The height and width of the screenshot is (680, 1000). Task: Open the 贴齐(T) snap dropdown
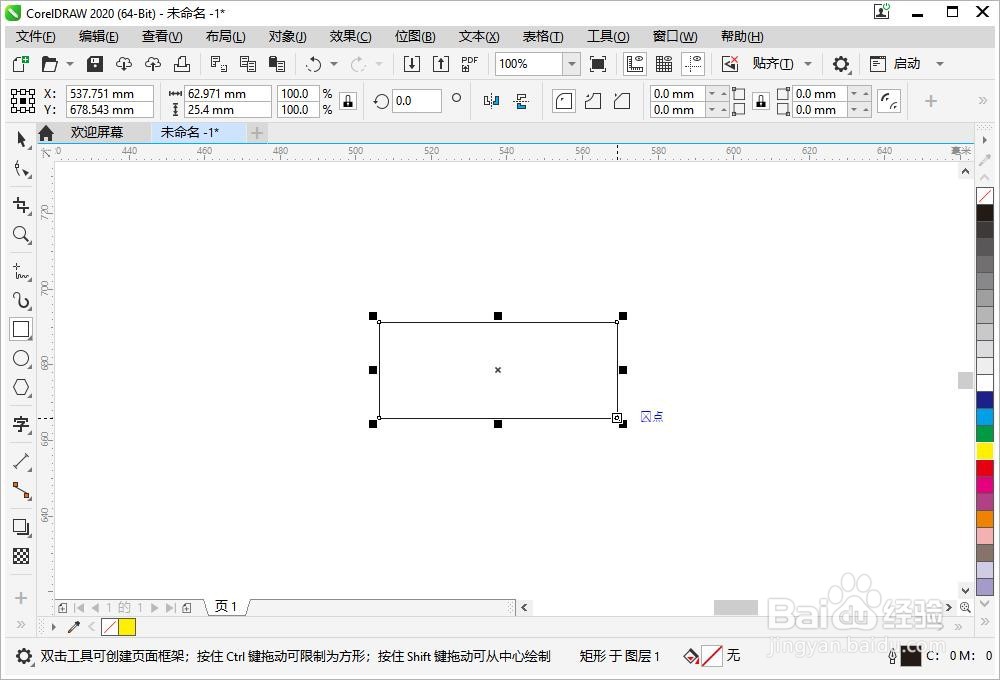click(x=808, y=64)
